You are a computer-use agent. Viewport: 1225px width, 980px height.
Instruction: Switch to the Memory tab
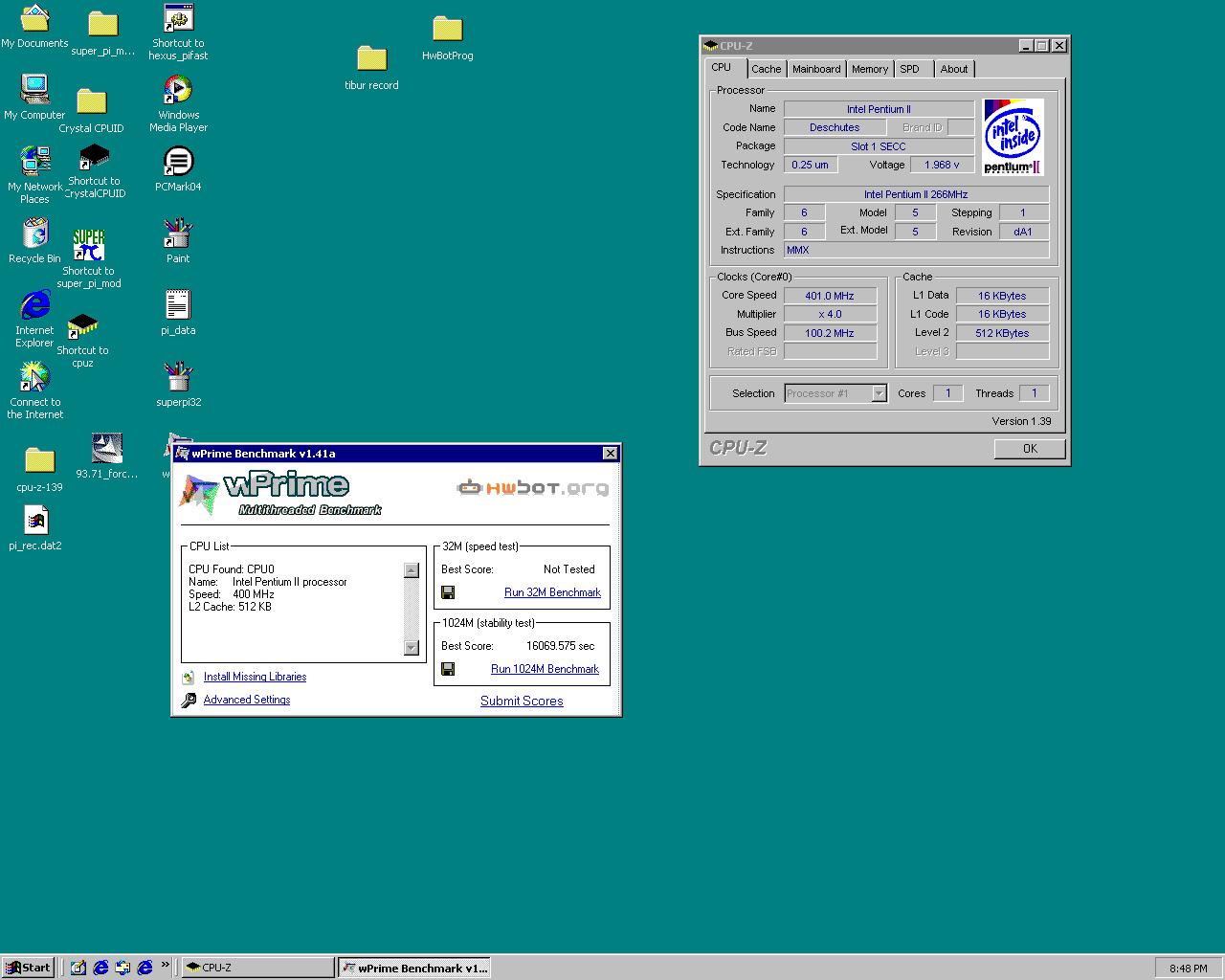(x=869, y=69)
